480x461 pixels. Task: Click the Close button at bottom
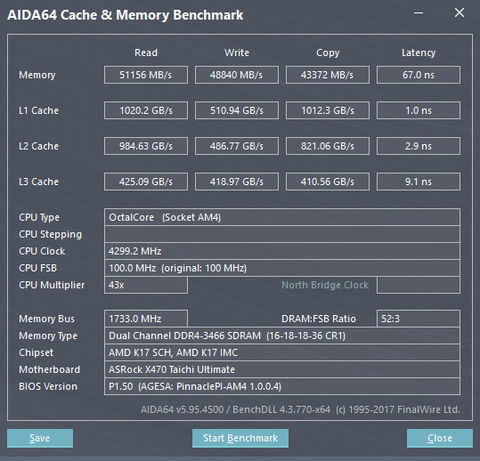tap(440, 438)
